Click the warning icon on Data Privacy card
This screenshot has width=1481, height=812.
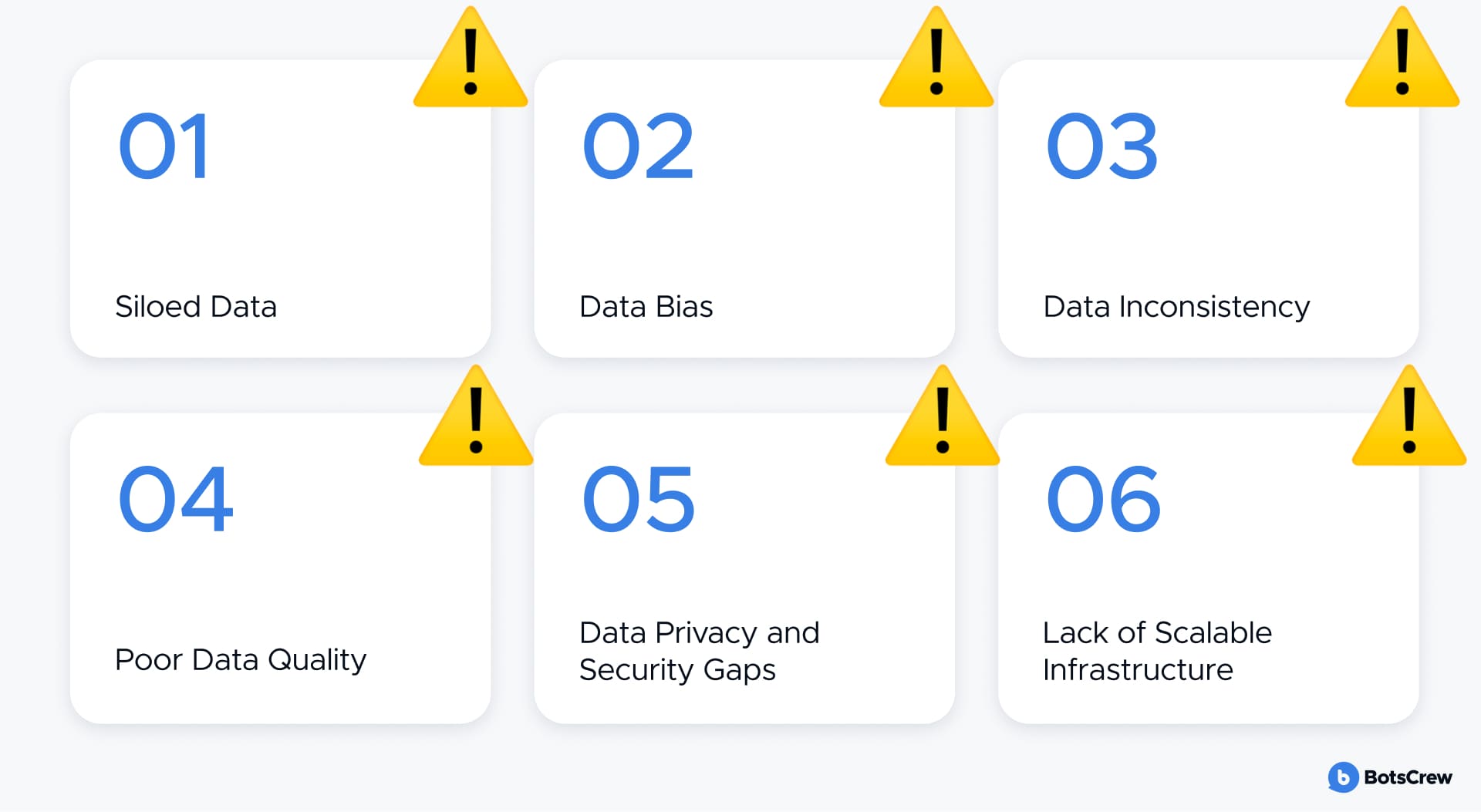coord(943,416)
